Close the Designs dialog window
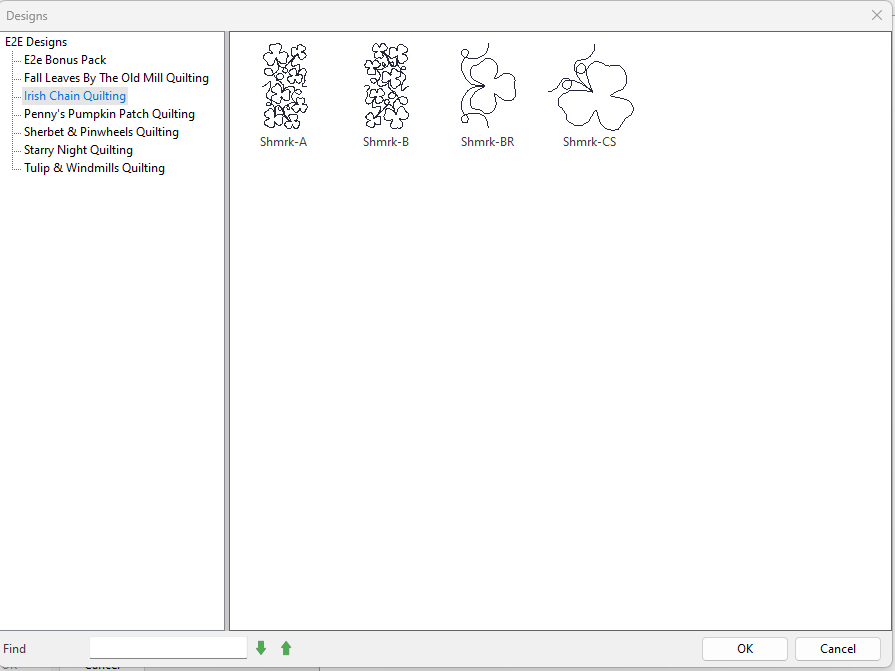Screen dimensions: 895x671 click(877, 15)
